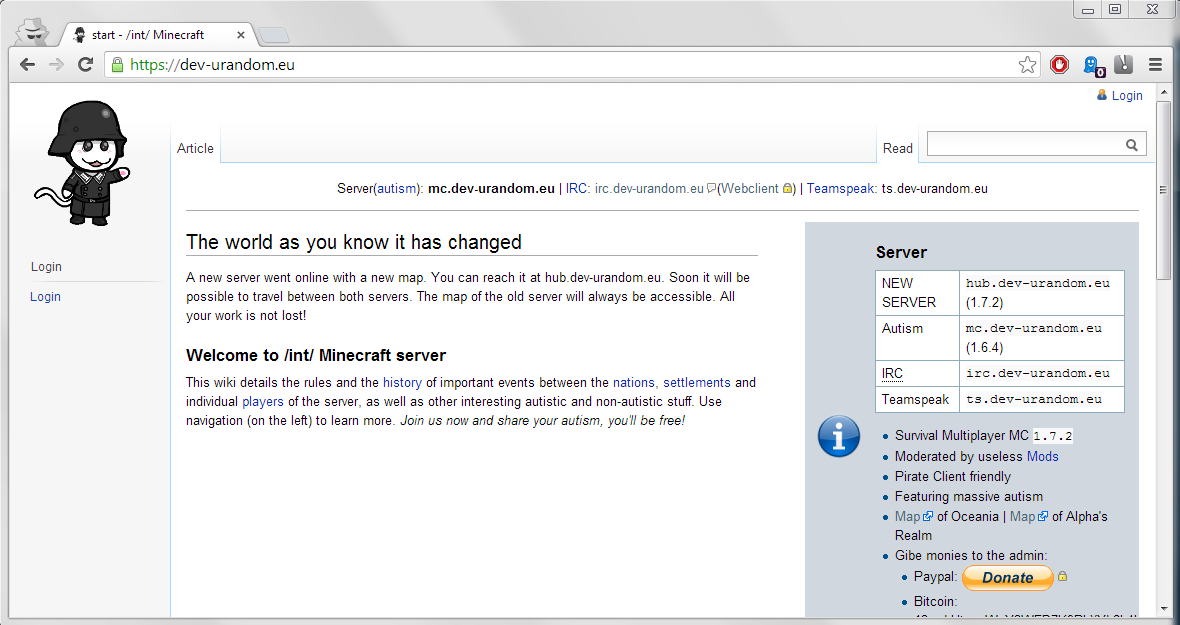Click Pirate Client friendly list item

click(953, 476)
